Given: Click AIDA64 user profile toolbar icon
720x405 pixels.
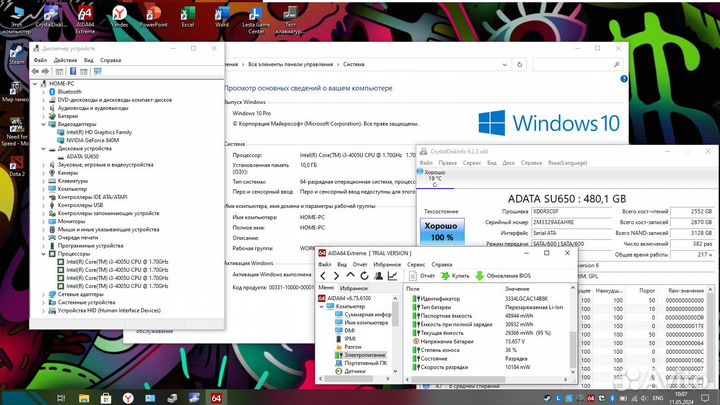Looking at the screenshot, I should coord(378,276).
